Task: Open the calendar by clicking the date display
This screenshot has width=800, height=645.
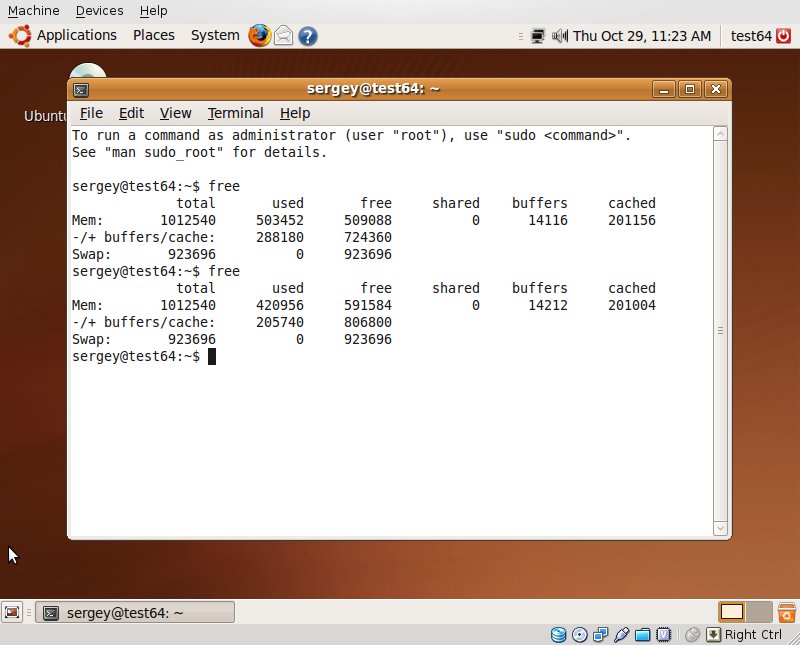Action: click(x=645, y=36)
